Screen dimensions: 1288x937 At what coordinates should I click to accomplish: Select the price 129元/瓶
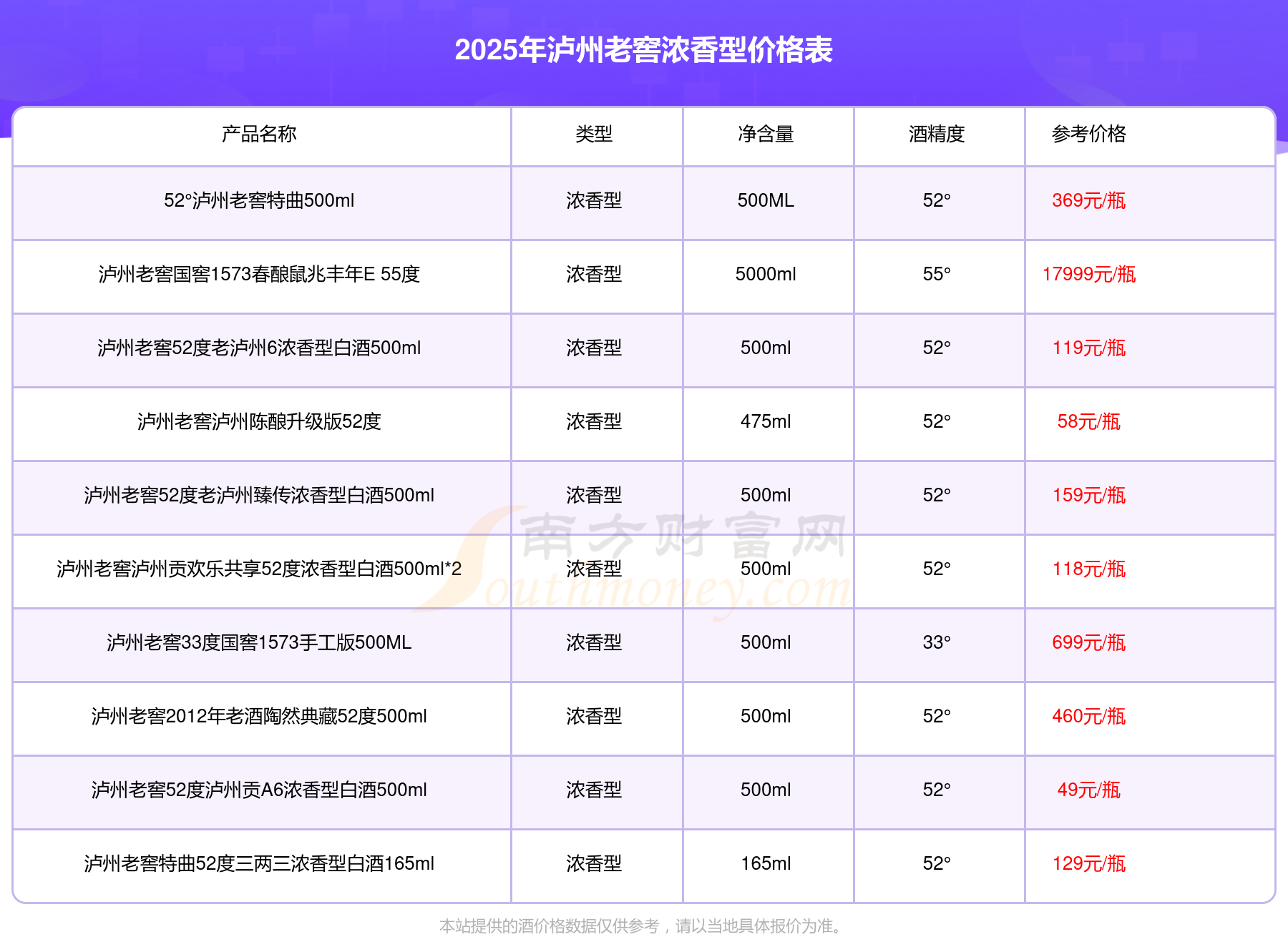click(1089, 863)
